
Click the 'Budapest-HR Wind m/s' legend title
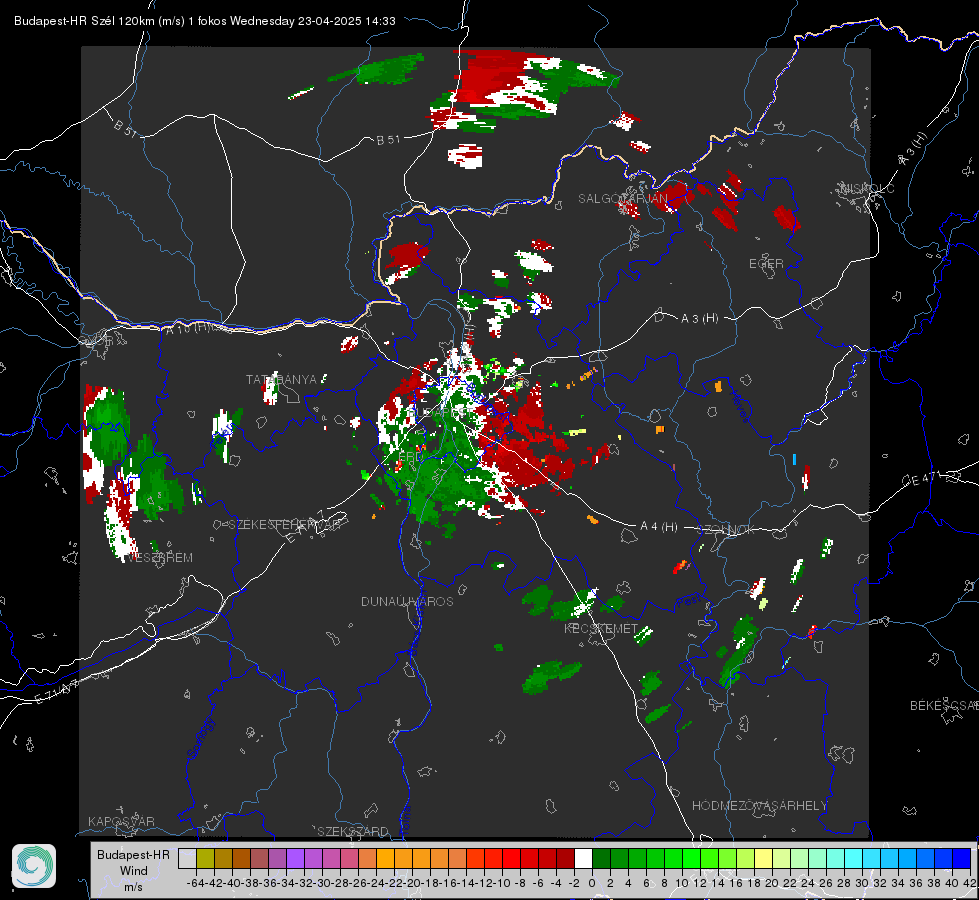pos(133,871)
